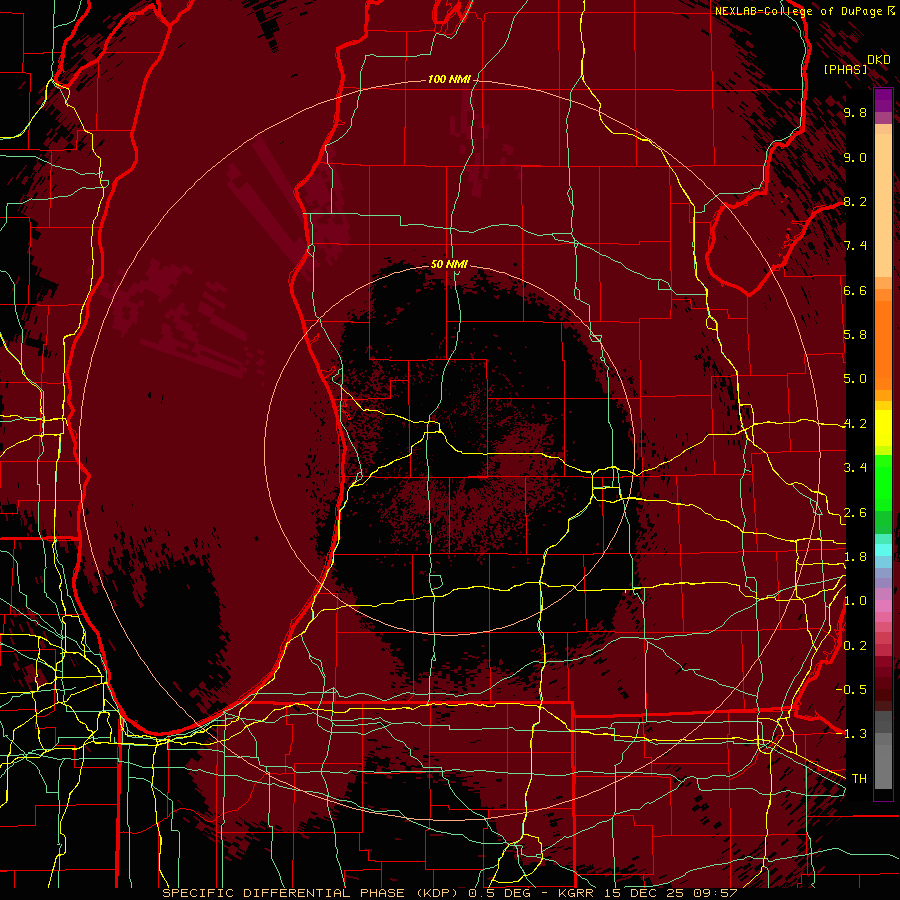900x900 pixels.
Task: Pick the yellow band of the color bar
Action: [x=883, y=428]
